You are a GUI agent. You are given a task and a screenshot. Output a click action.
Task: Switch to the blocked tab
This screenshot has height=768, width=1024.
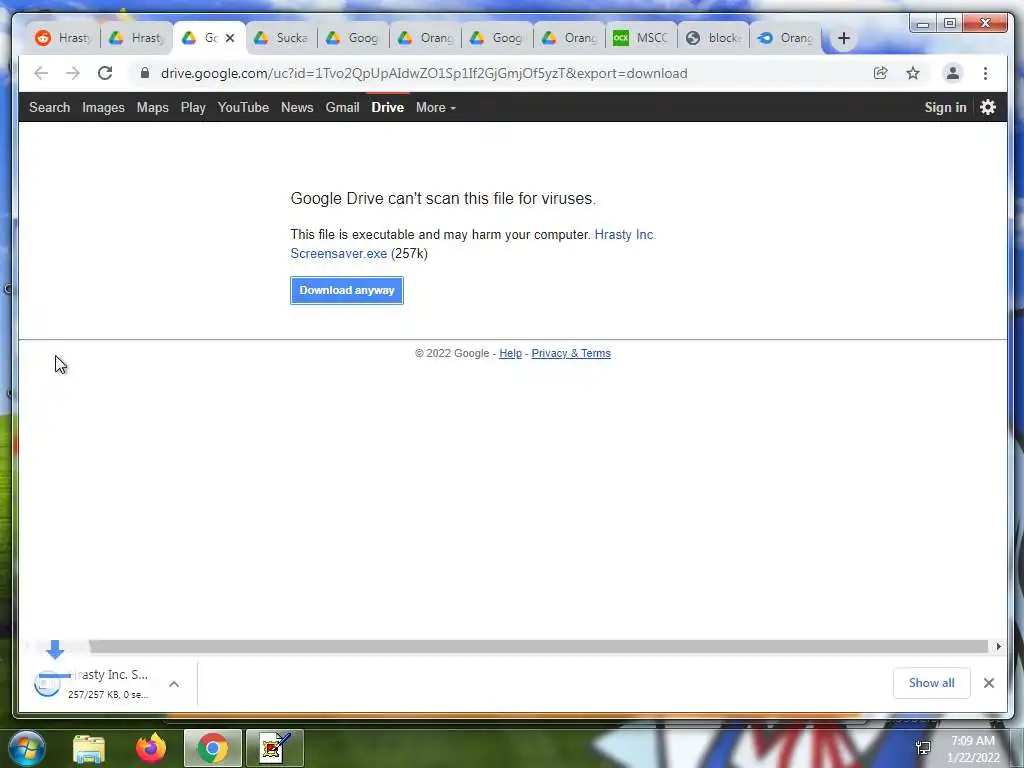[713, 38]
